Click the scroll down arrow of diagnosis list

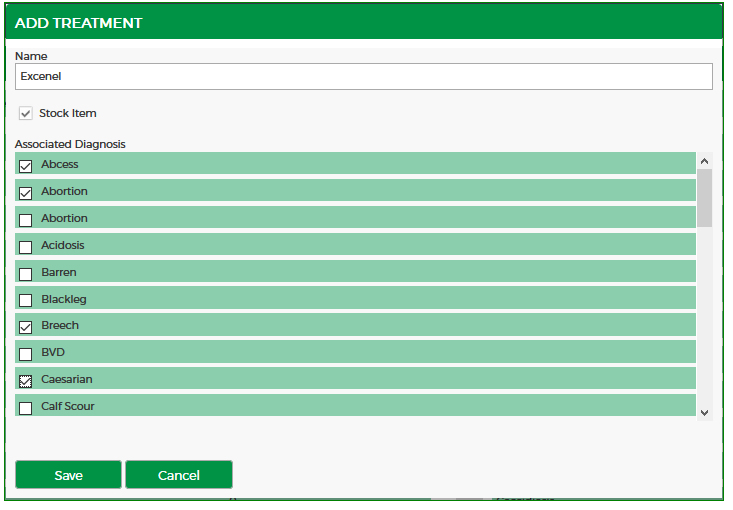point(704,413)
